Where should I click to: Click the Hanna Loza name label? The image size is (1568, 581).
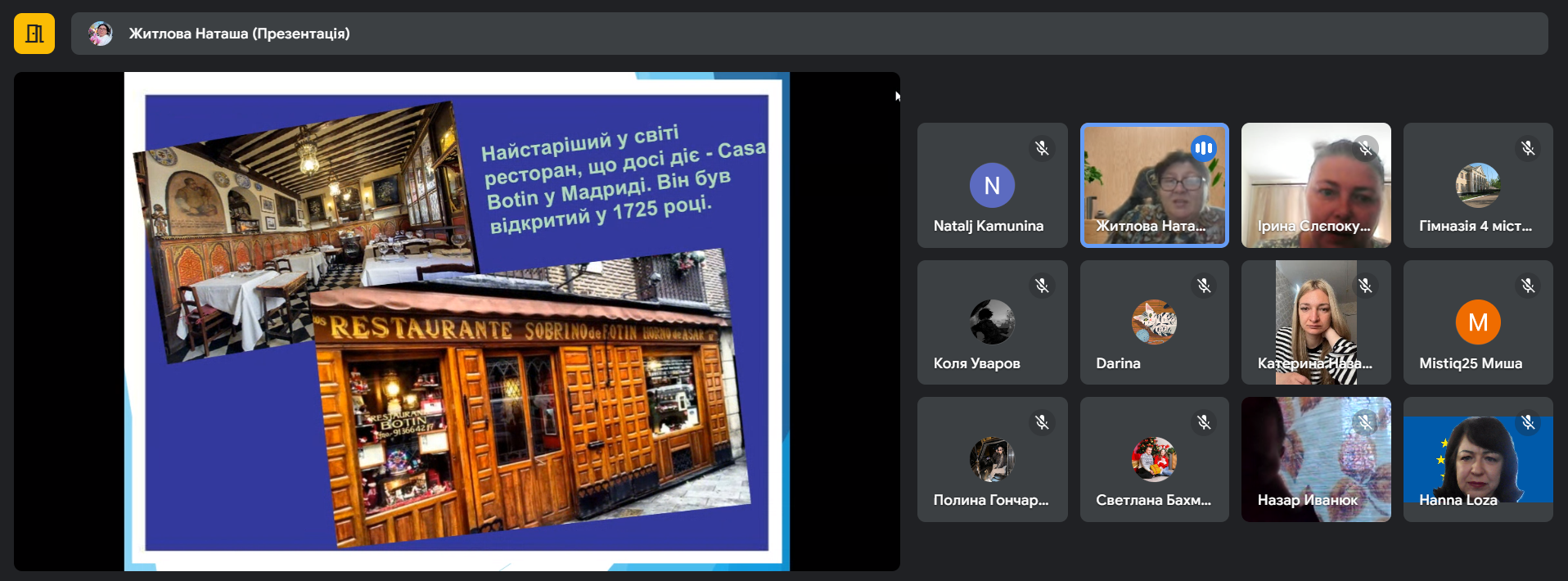tap(1458, 500)
